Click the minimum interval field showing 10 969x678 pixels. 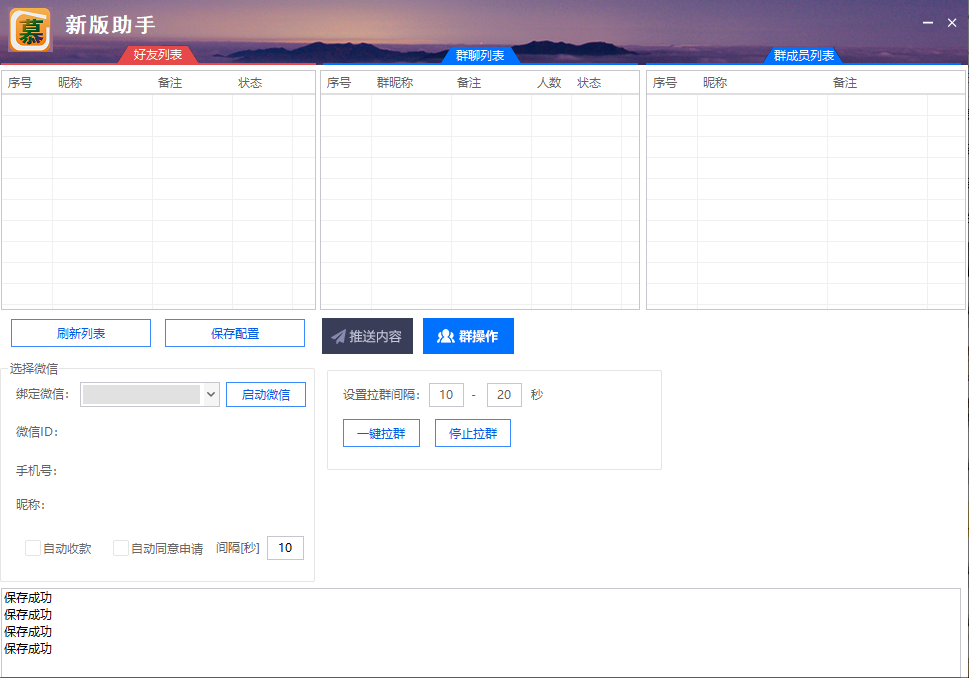446,395
